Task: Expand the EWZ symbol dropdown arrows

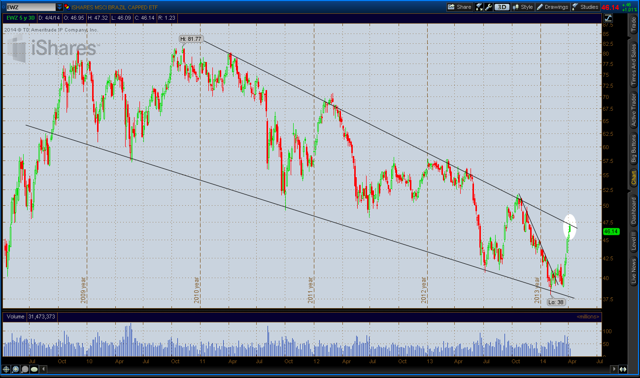Action: (x=60, y=7)
